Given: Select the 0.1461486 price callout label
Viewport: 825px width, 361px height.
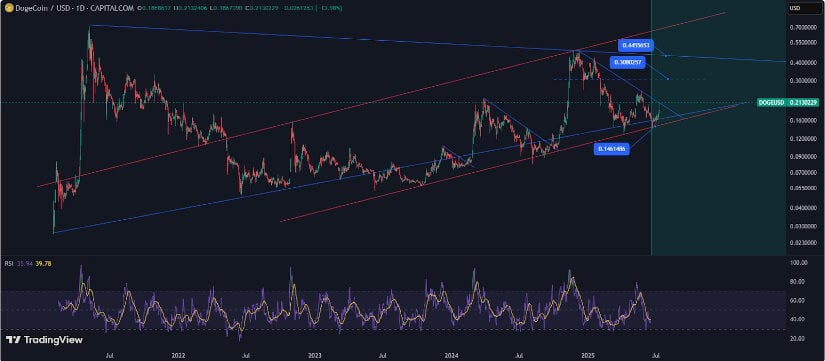Looking at the screenshot, I should (x=612, y=149).
